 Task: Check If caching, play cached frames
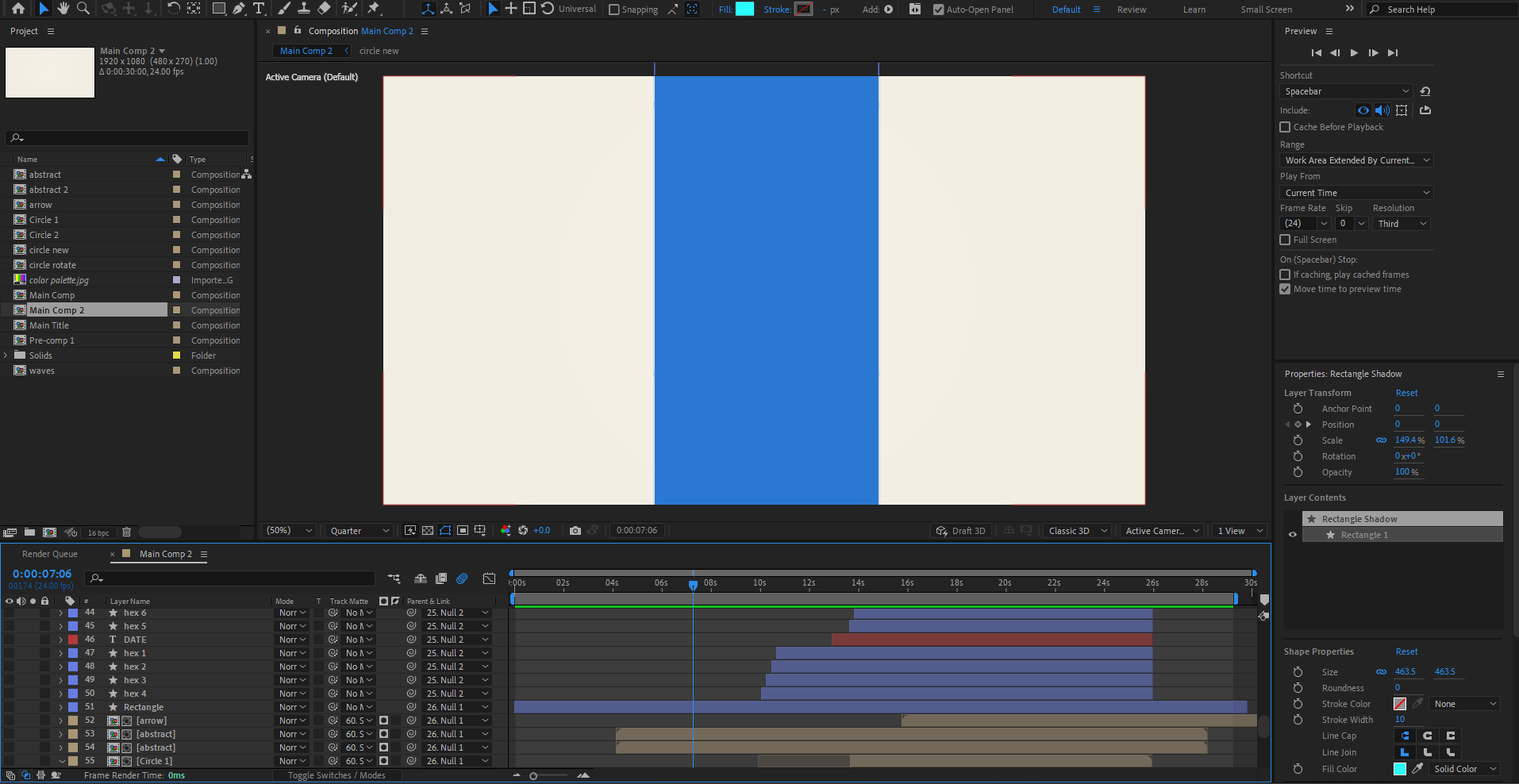pyautogui.click(x=1285, y=275)
